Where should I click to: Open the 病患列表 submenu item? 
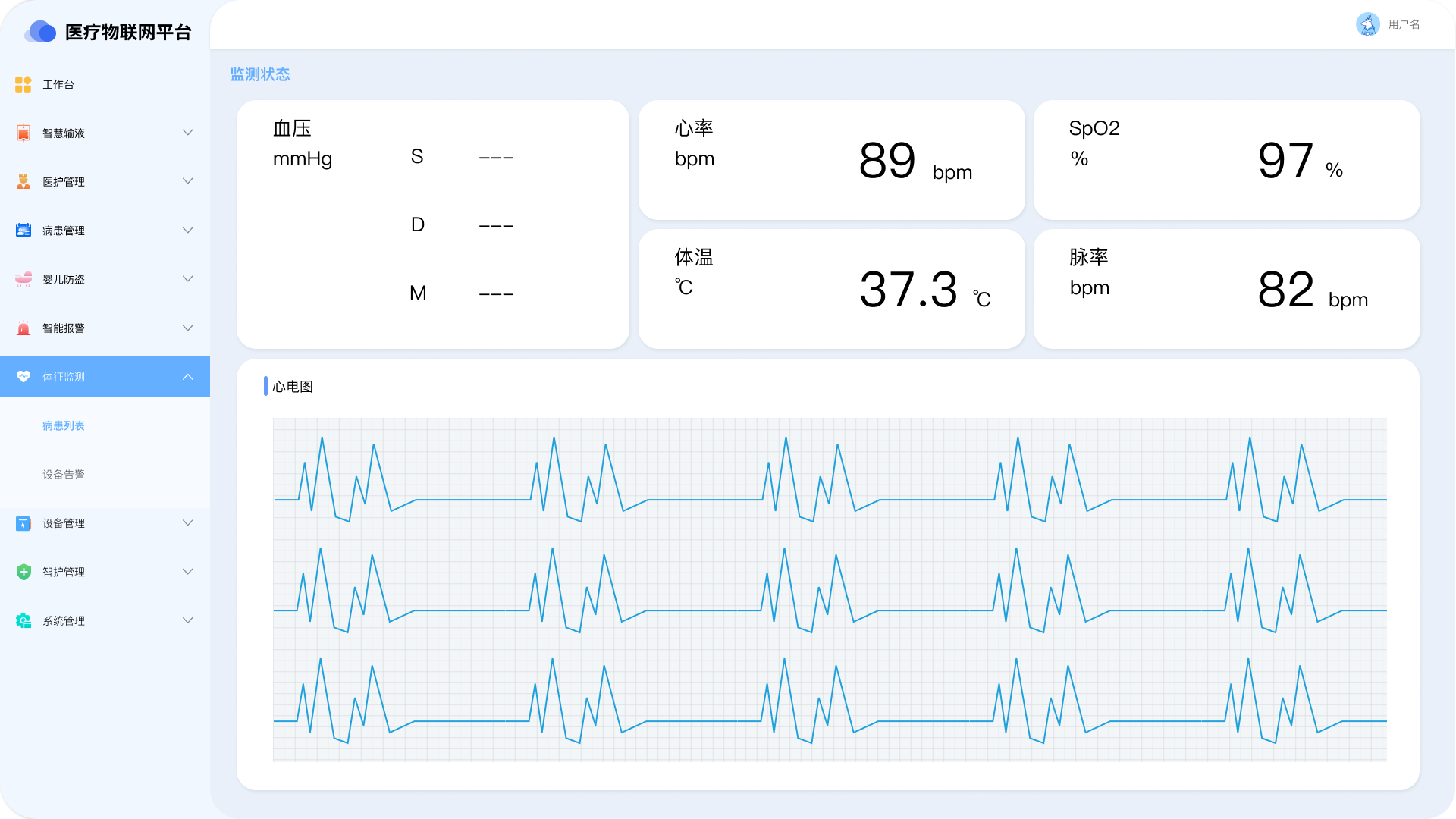[64, 425]
